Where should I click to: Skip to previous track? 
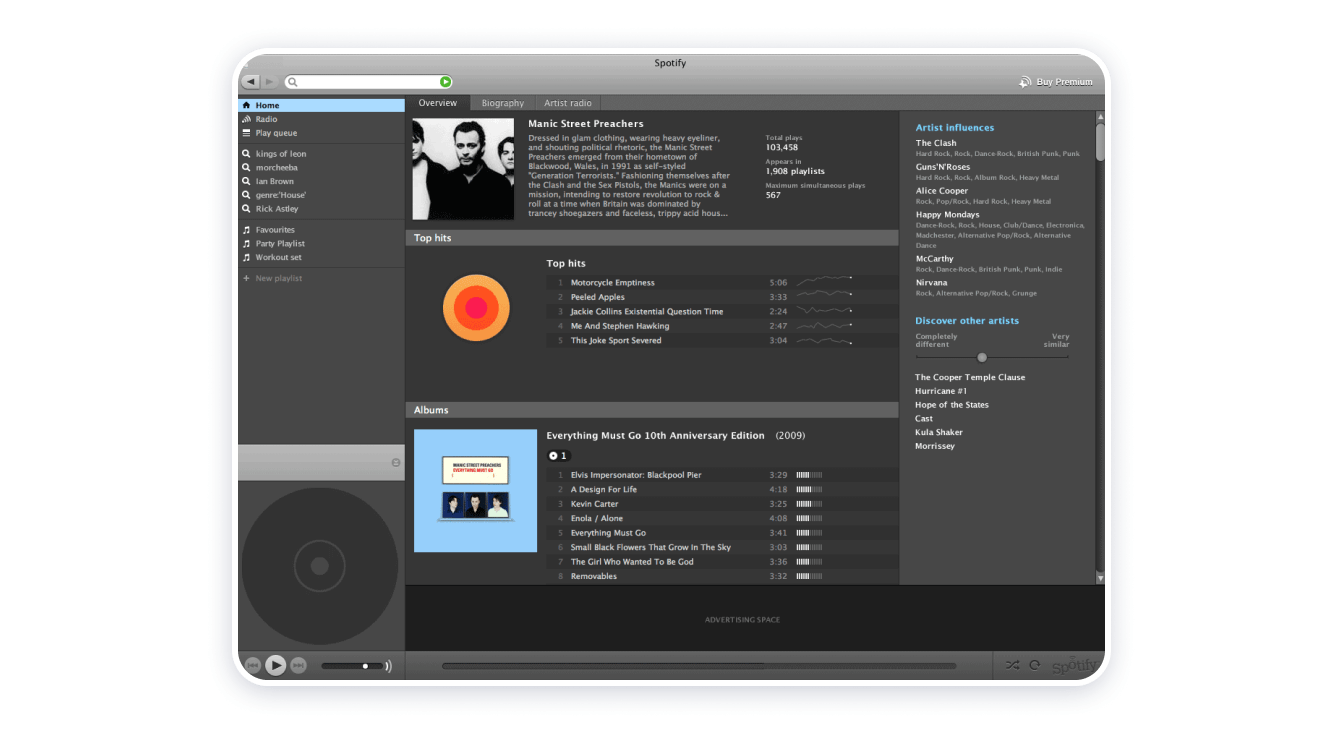253,665
